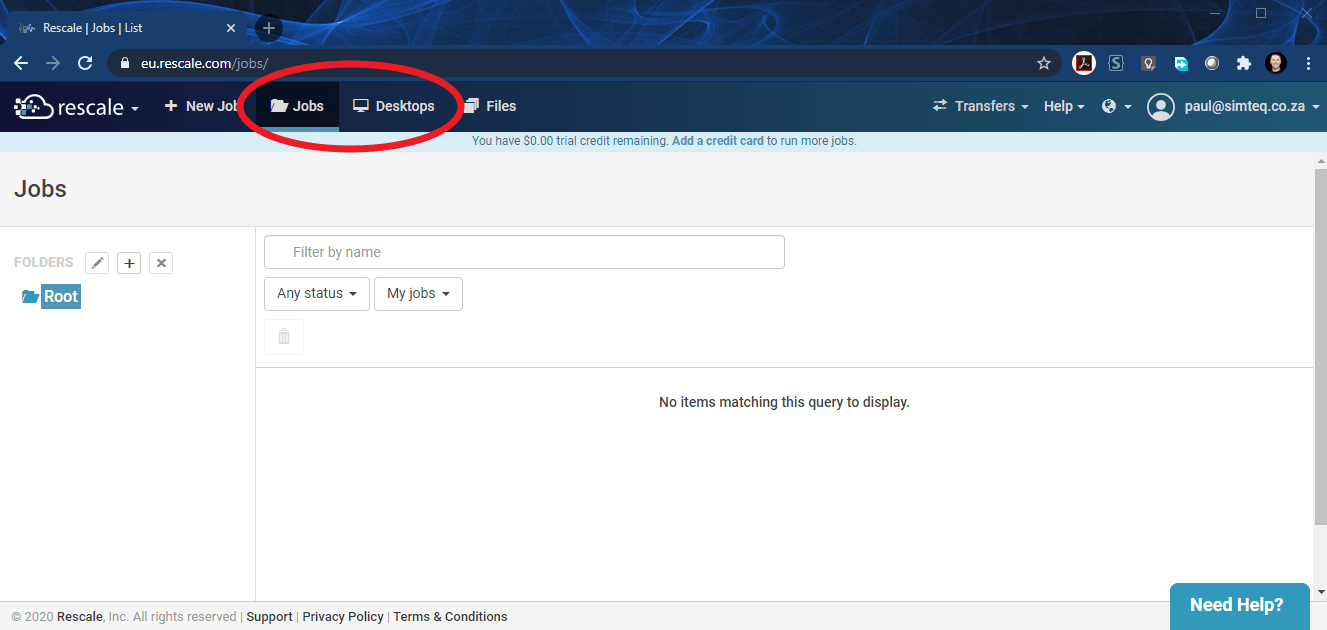Open the My jobs filter dropdown

[x=418, y=294]
